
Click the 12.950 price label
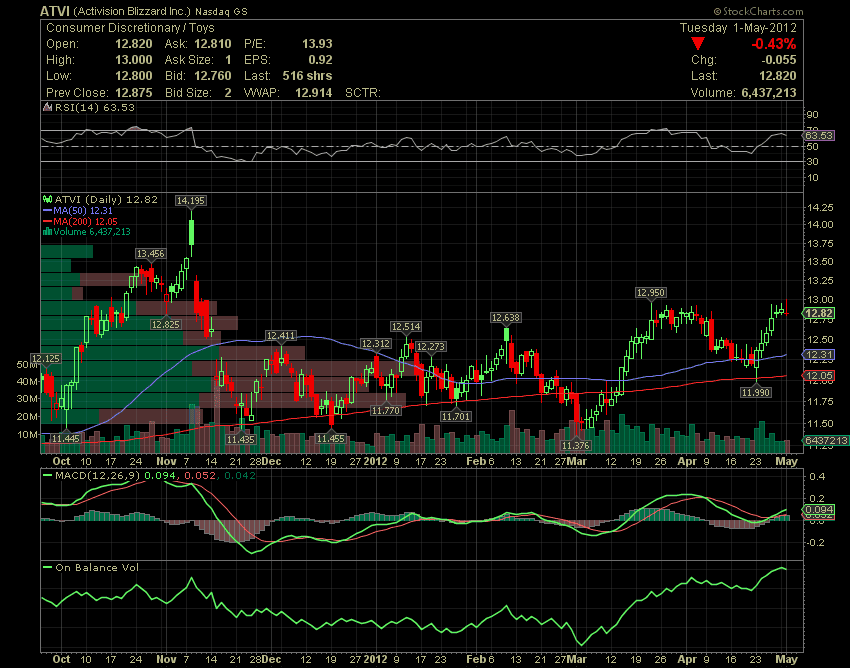pos(651,293)
